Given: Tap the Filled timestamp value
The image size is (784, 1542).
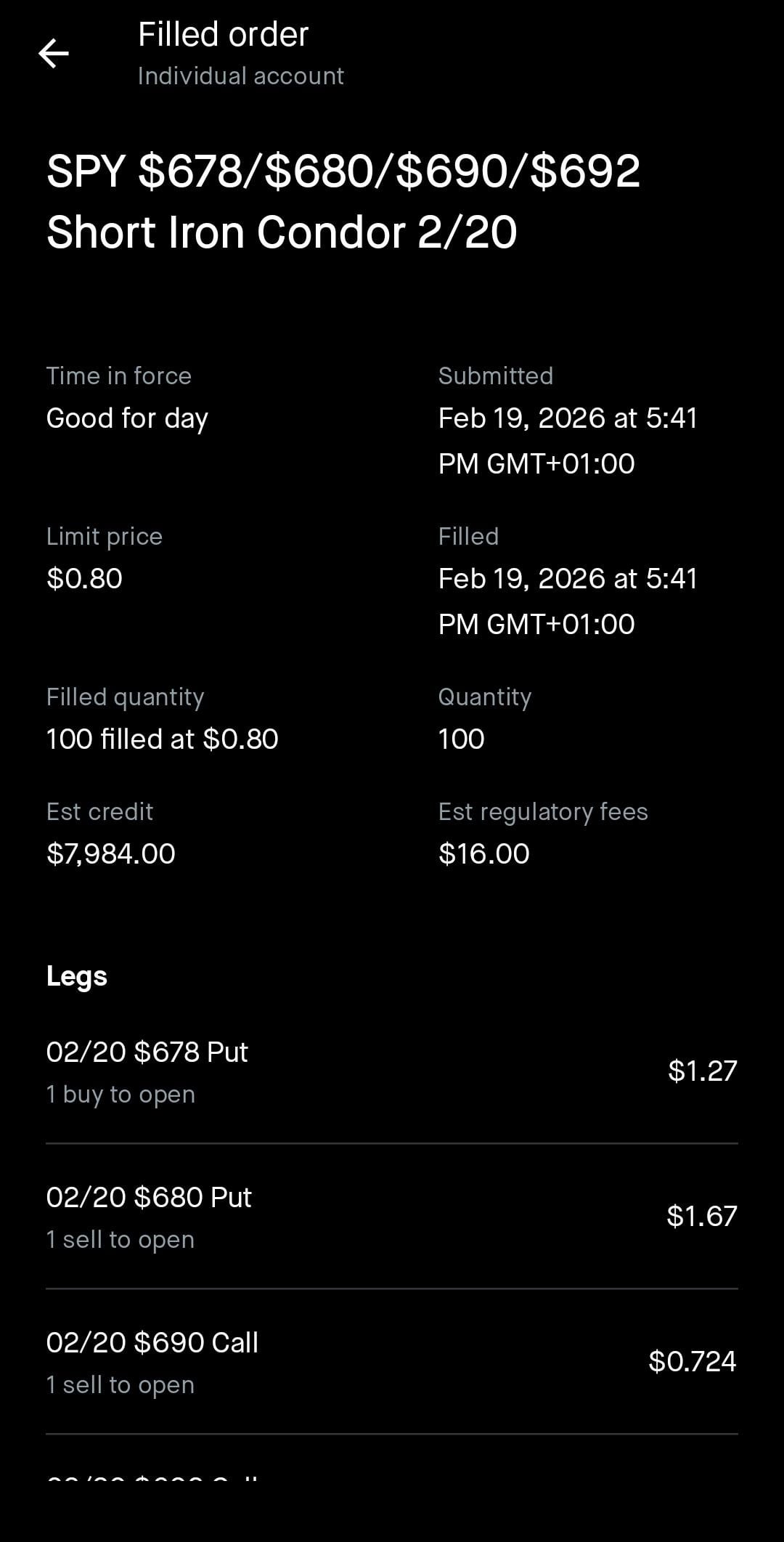Looking at the screenshot, I should click(567, 601).
